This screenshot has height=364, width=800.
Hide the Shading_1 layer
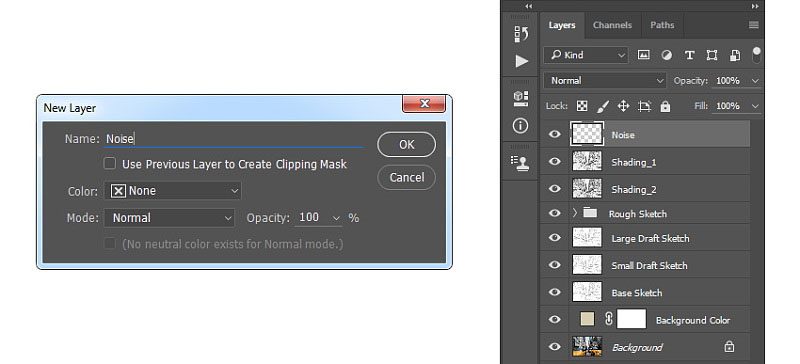click(x=554, y=162)
